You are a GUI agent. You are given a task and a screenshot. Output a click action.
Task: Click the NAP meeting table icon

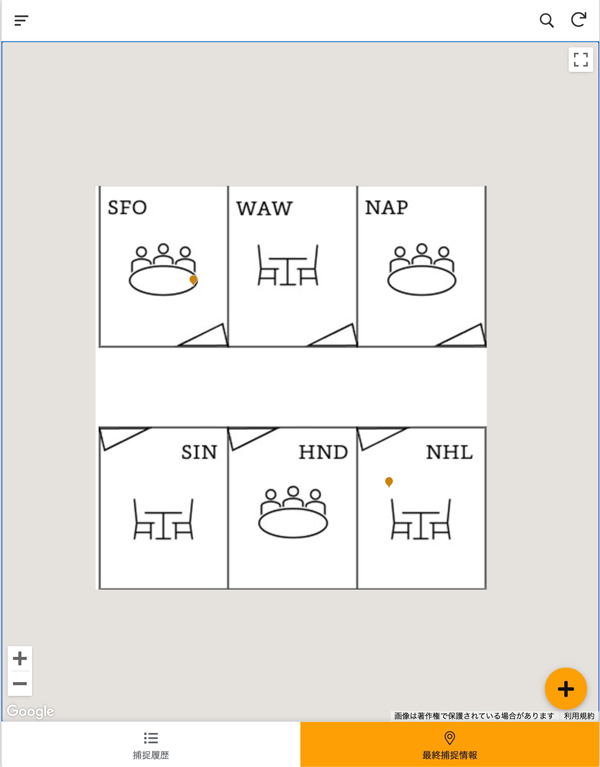[x=422, y=269]
